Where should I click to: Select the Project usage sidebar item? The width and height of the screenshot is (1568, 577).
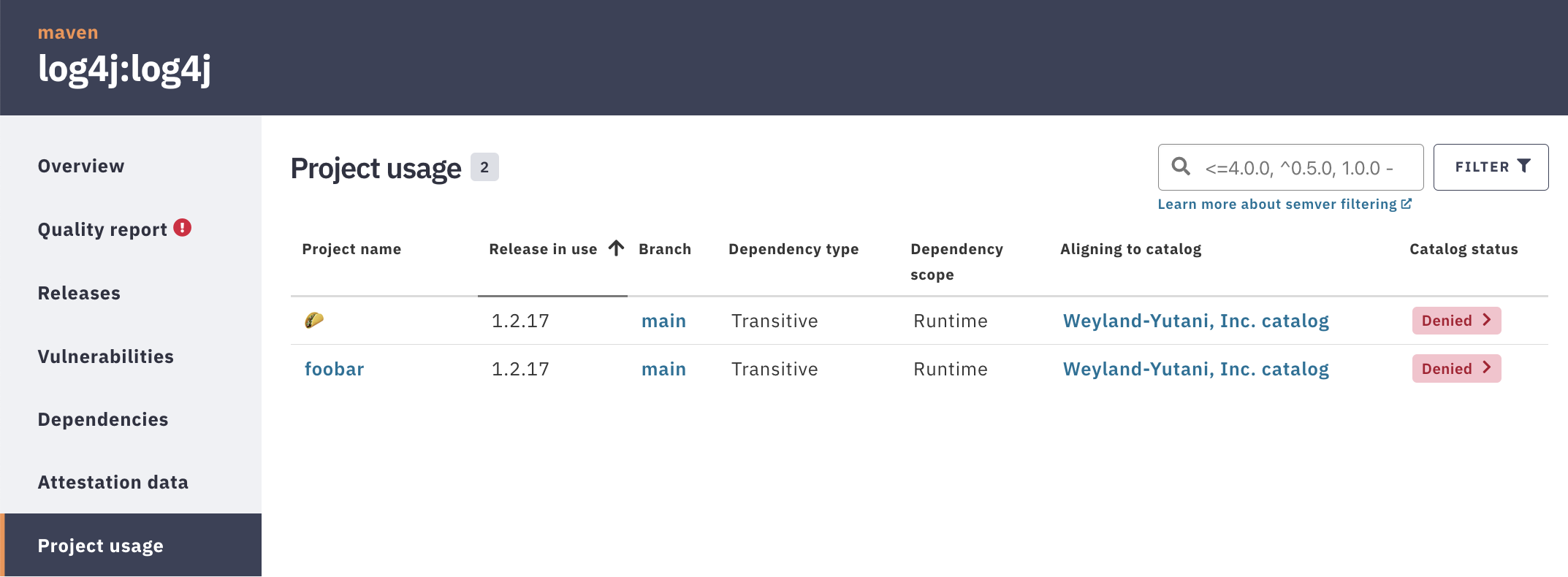point(131,545)
